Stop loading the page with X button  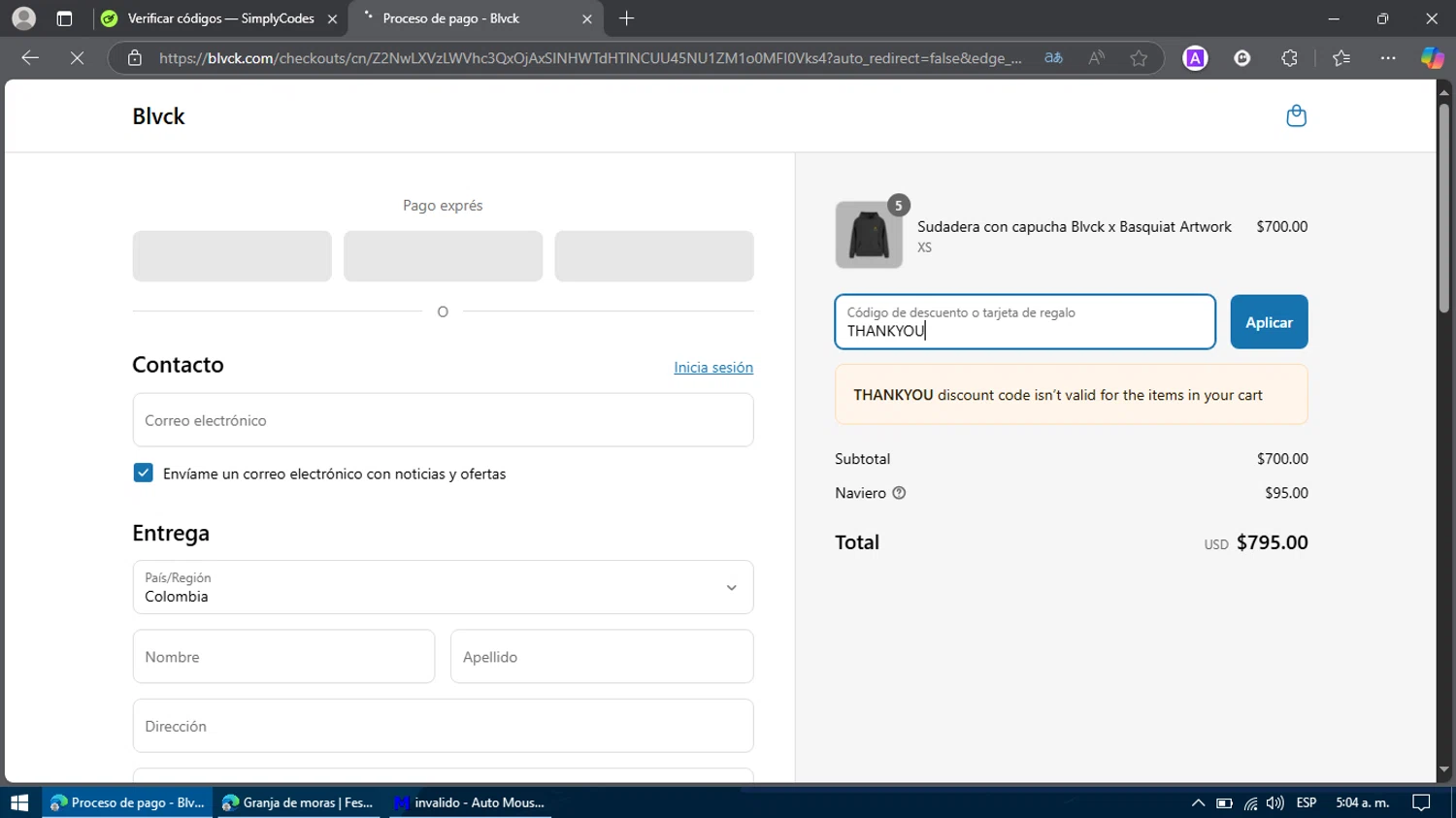(x=78, y=58)
